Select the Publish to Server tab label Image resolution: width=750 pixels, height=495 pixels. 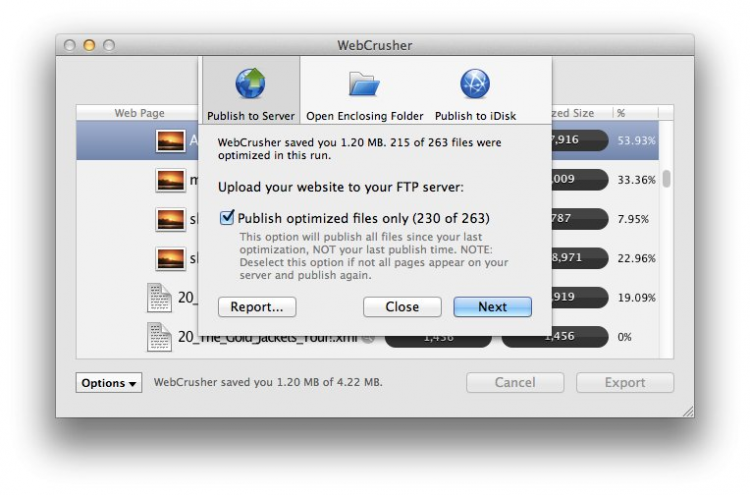click(251, 116)
